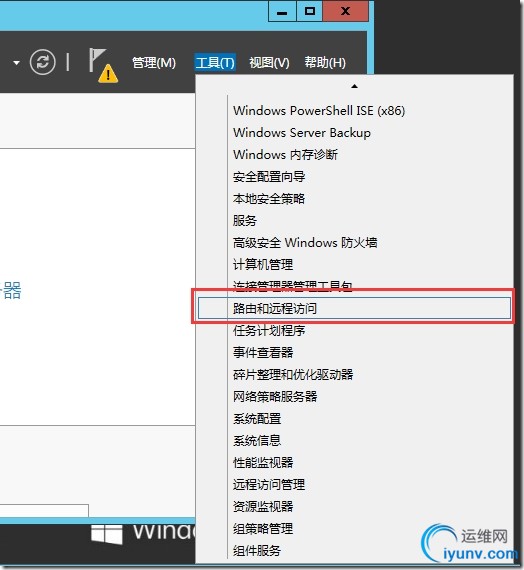
Task: Select 路由和远程访问 menu entry
Action: tap(354, 308)
